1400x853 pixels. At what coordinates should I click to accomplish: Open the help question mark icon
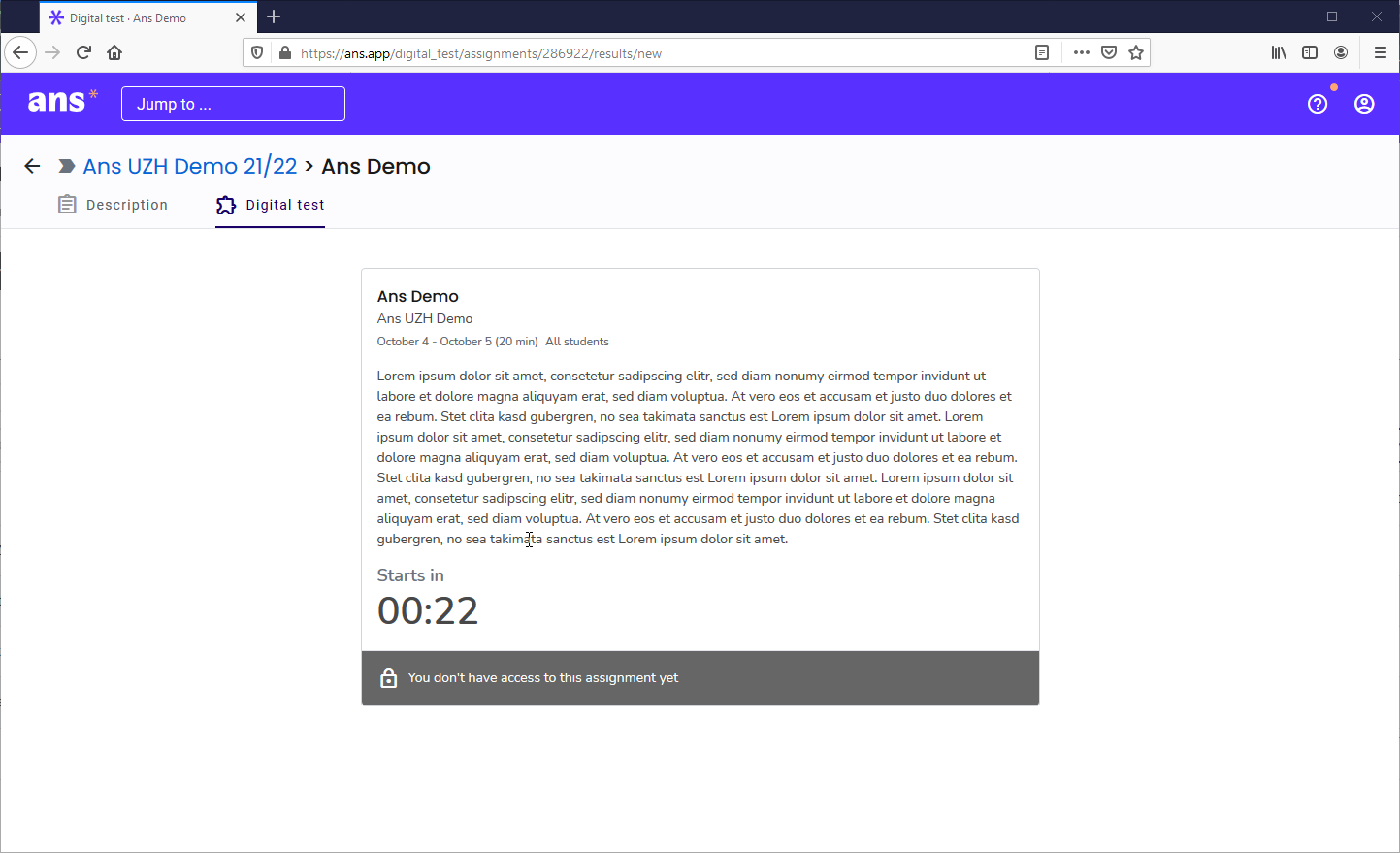click(1317, 104)
